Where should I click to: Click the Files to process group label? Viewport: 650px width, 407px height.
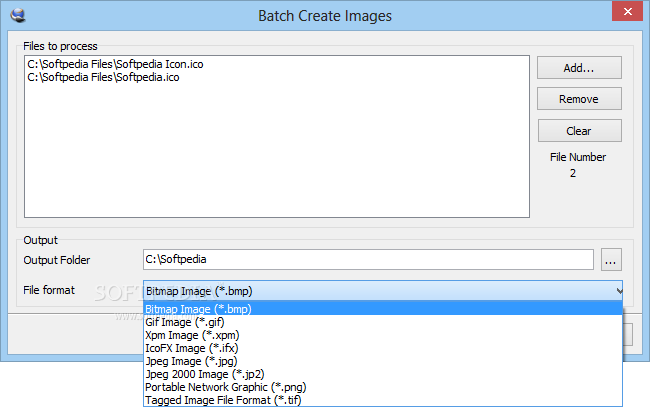(60, 46)
